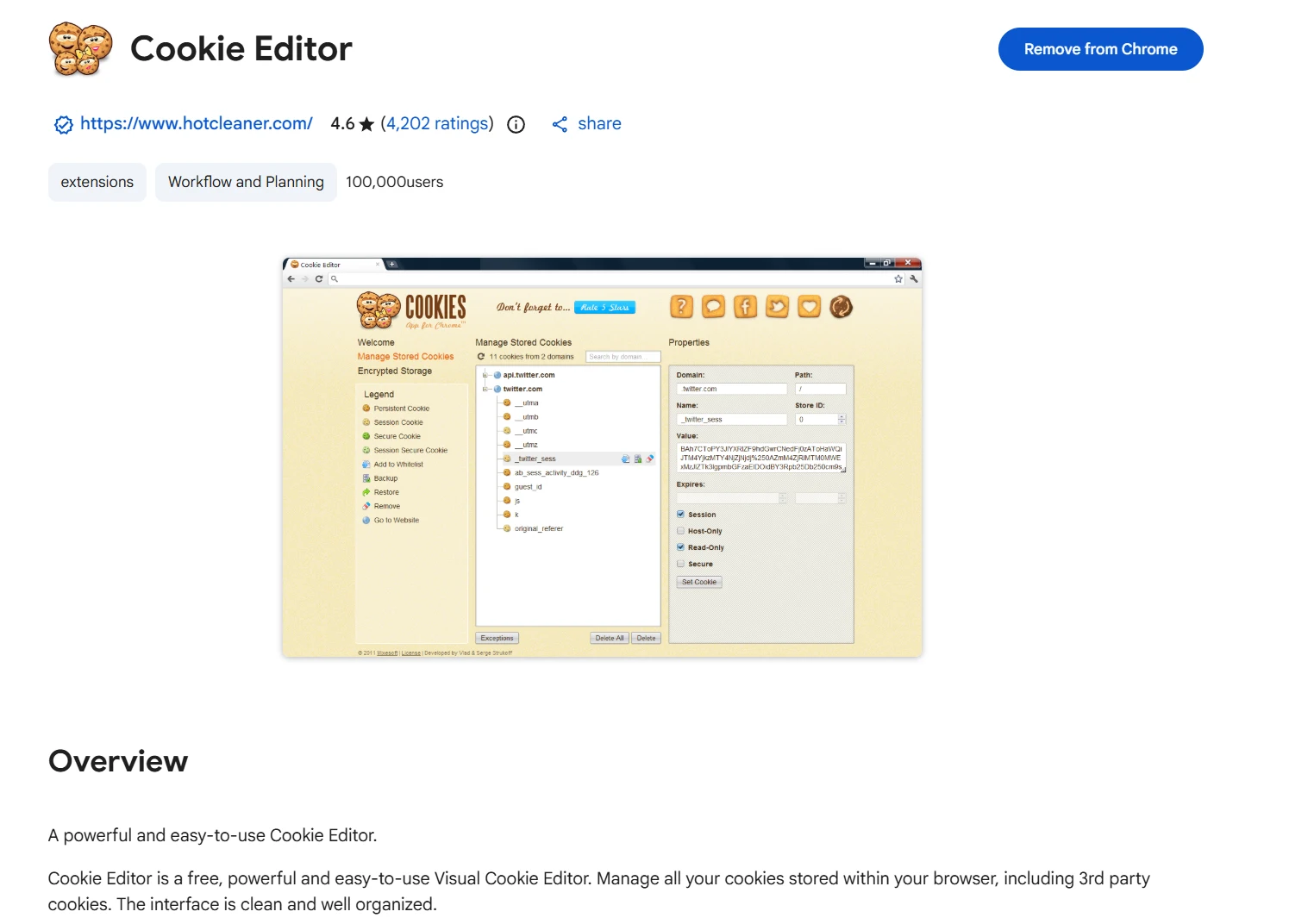Click the Store ID stepper arrows

tap(842, 419)
